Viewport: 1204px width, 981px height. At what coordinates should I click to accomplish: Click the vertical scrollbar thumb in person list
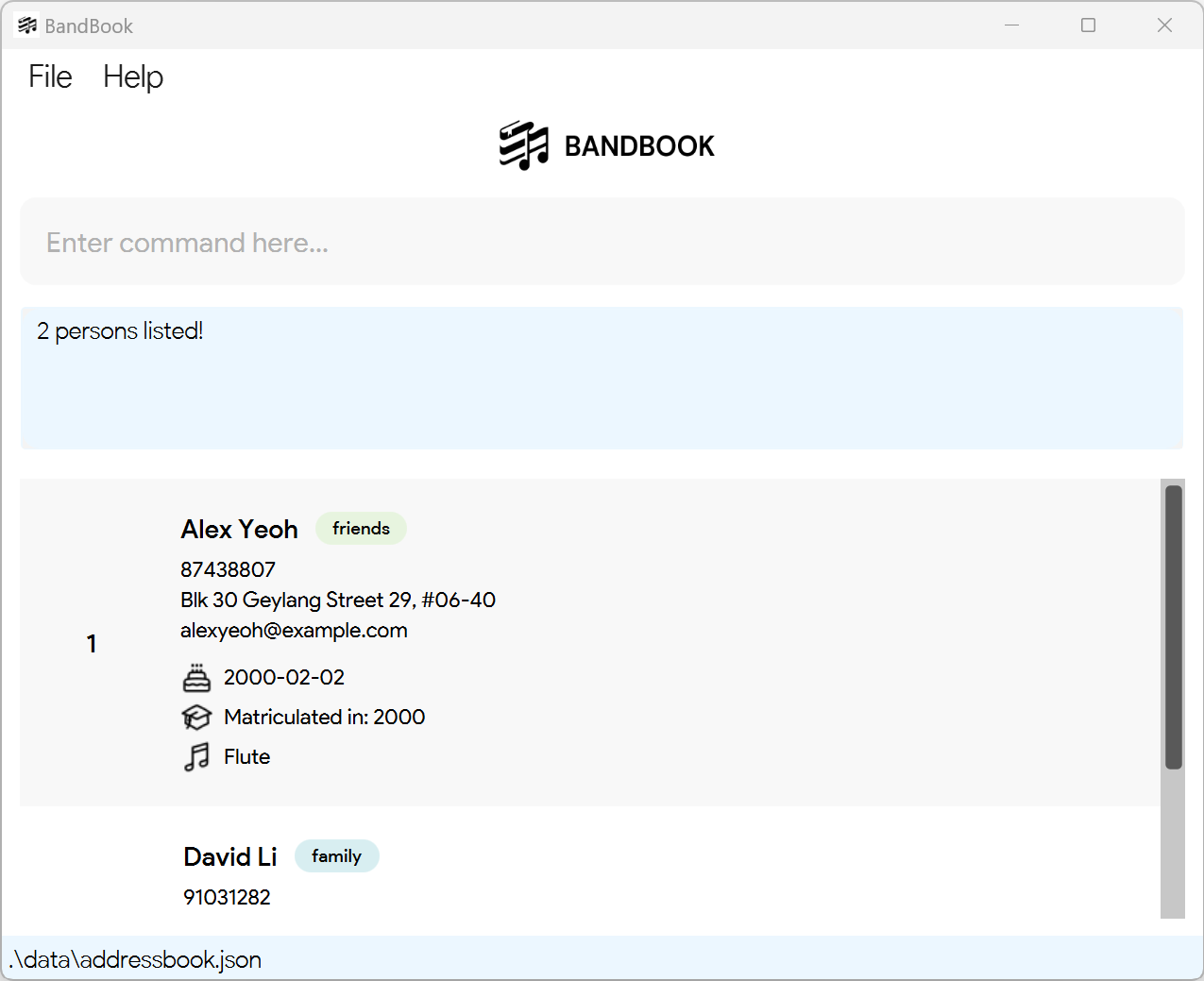(x=1174, y=627)
